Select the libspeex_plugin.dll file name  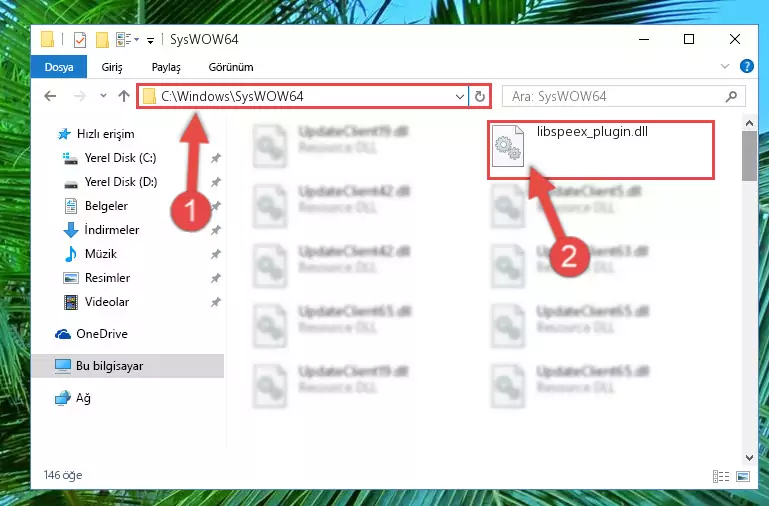(592, 131)
